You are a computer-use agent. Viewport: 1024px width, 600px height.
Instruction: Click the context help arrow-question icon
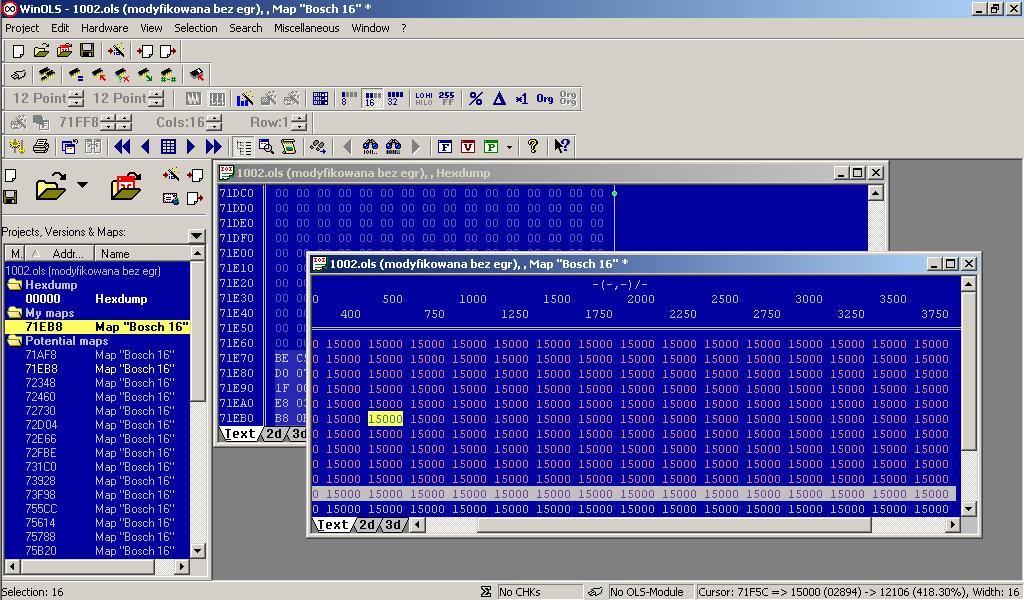click(x=562, y=146)
